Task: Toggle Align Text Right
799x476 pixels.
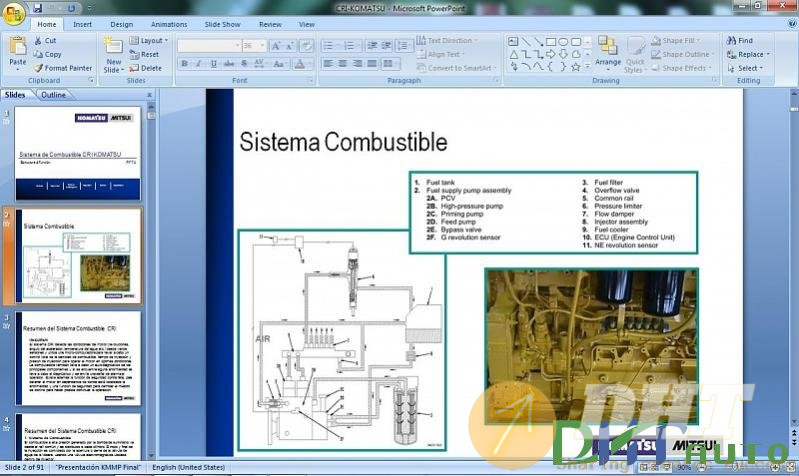Action: [x=358, y=64]
